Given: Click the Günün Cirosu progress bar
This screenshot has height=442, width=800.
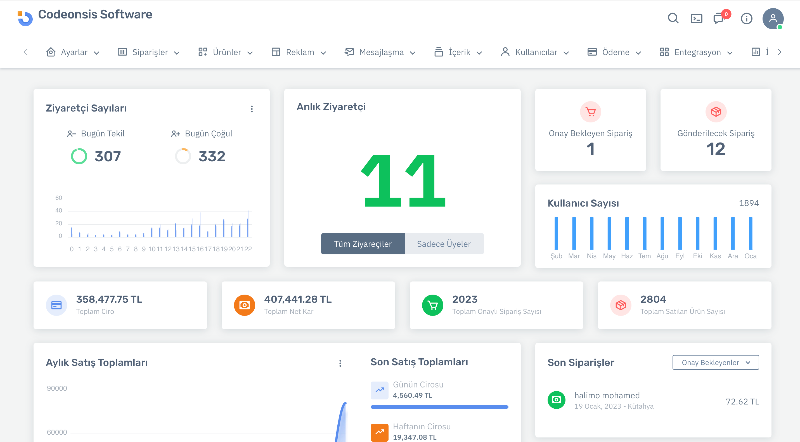Looking at the screenshot, I should pyautogui.click(x=439, y=407).
